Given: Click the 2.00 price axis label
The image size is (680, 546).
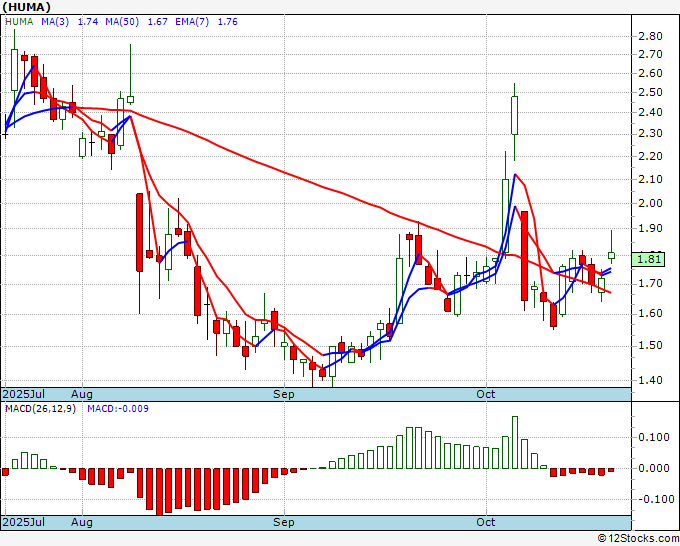Looking at the screenshot, I should (650, 204).
